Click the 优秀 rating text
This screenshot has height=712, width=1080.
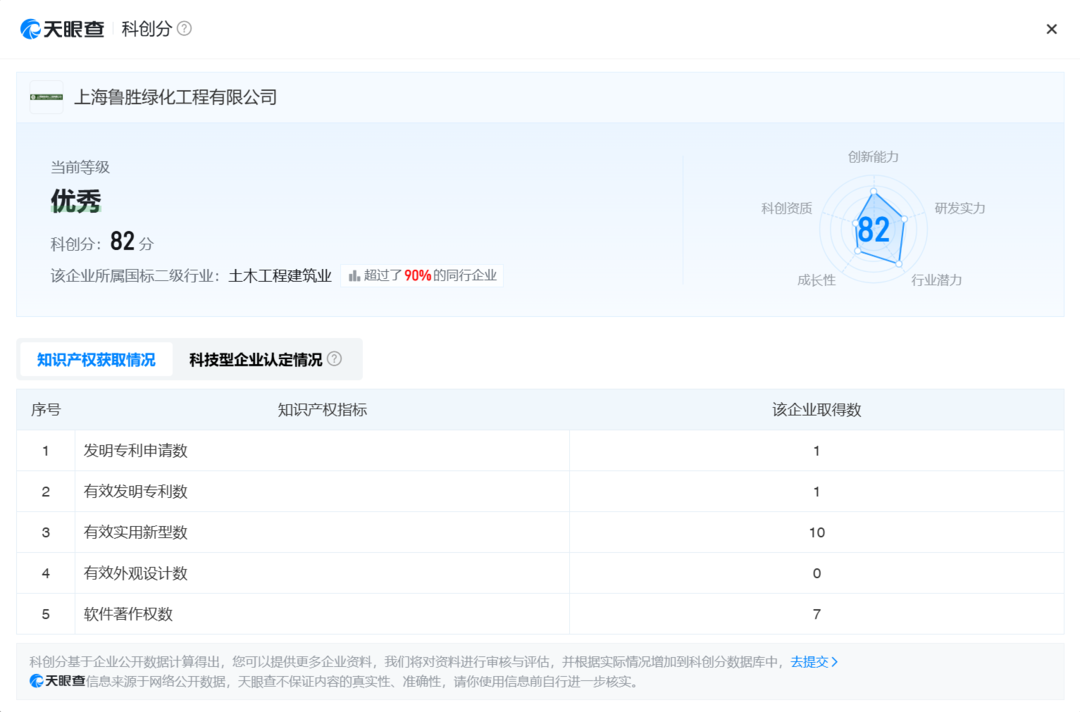coord(76,201)
